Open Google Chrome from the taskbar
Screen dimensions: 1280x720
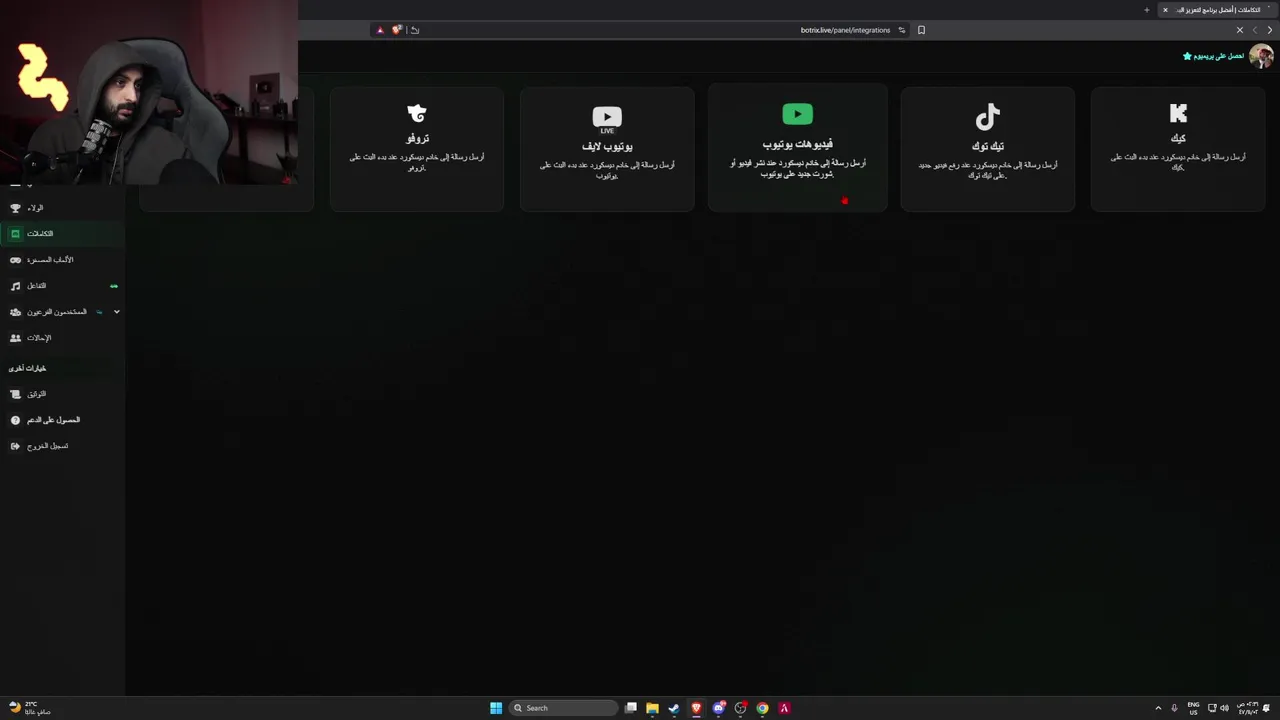click(762, 708)
